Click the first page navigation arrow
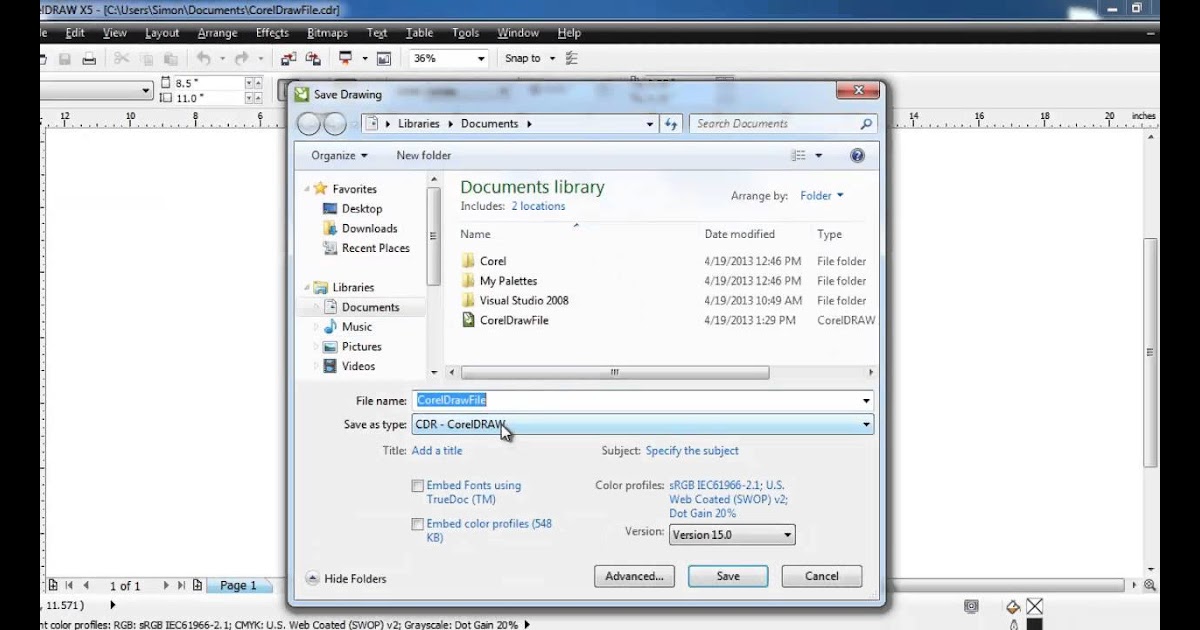Viewport: 1200px width, 630px height. click(x=69, y=585)
